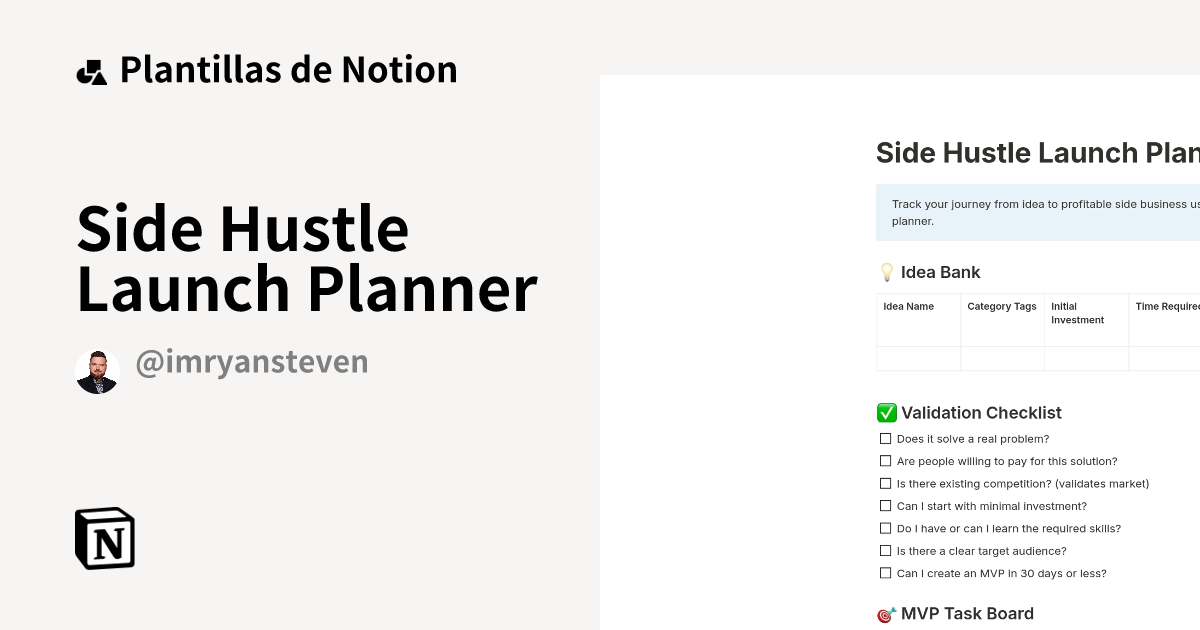Tick "Can I start with minimal investment?"
The width and height of the screenshot is (1200, 630).
coord(885,505)
